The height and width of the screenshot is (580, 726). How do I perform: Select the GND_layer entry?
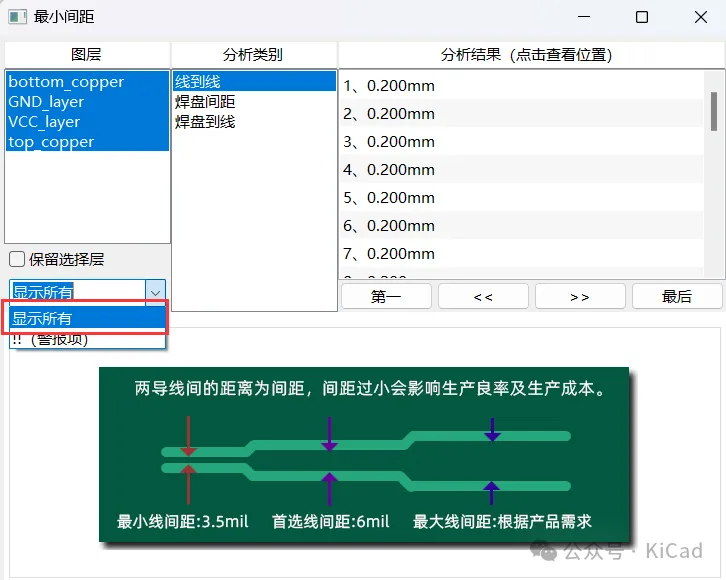coord(87,101)
